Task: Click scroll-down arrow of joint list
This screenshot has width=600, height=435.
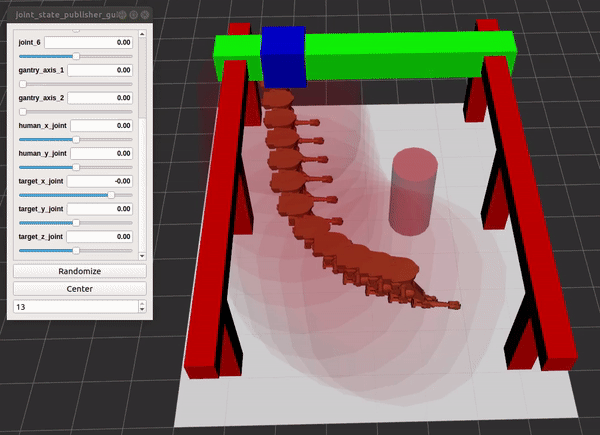Action: click(142, 256)
